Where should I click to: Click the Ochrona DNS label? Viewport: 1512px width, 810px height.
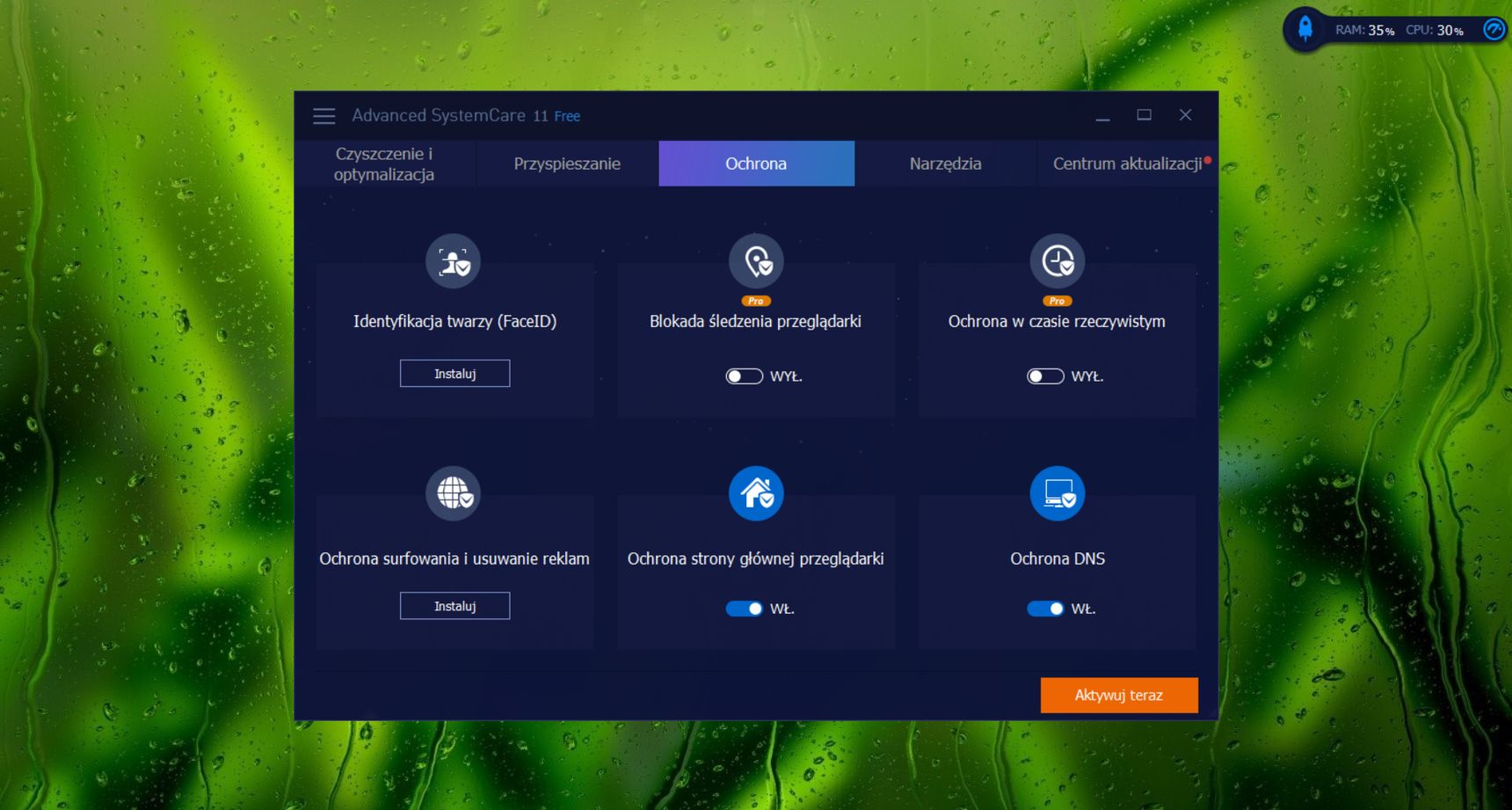pos(1058,559)
